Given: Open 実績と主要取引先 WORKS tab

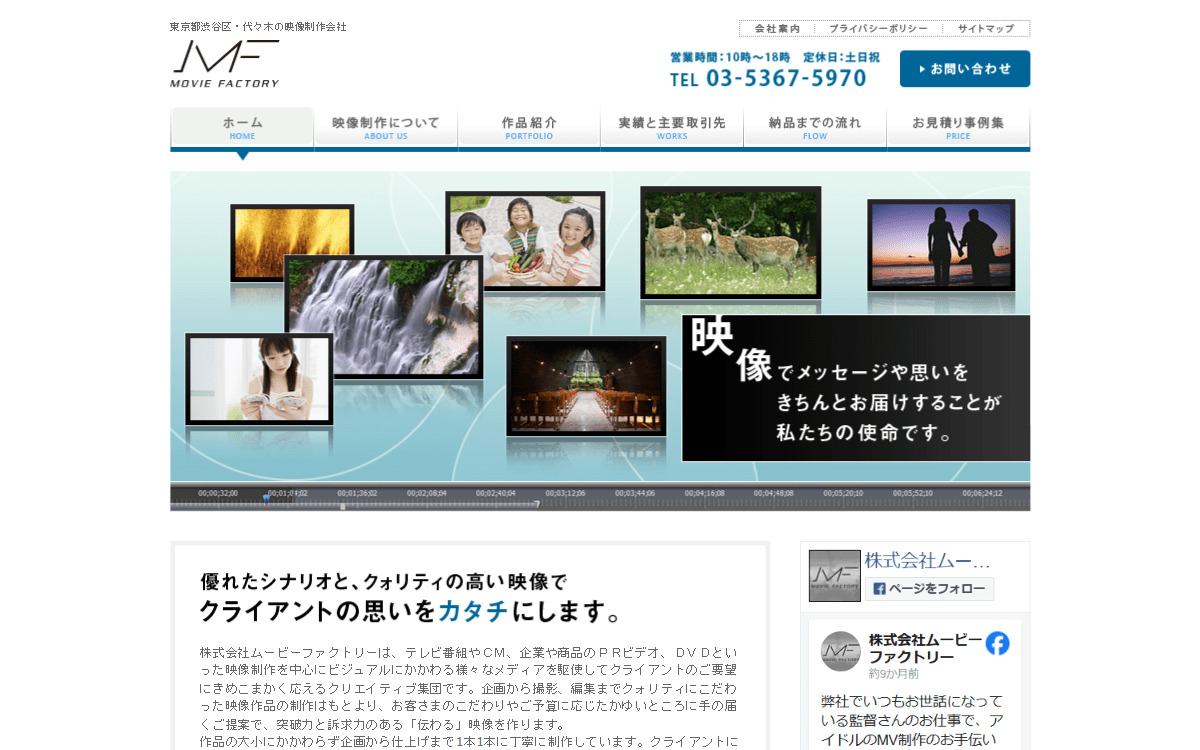Looking at the screenshot, I should click(x=672, y=128).
